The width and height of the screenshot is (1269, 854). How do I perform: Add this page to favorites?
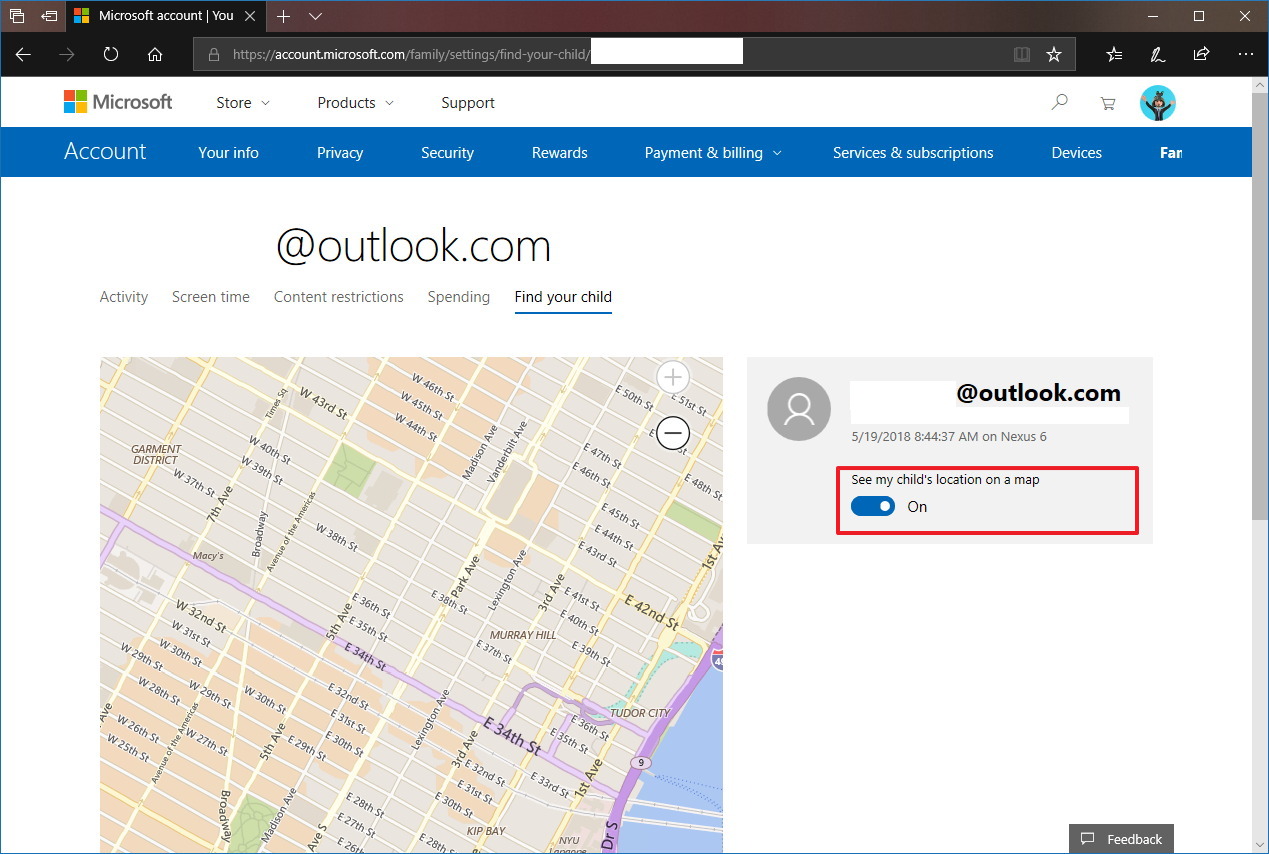pos(1054,54)
